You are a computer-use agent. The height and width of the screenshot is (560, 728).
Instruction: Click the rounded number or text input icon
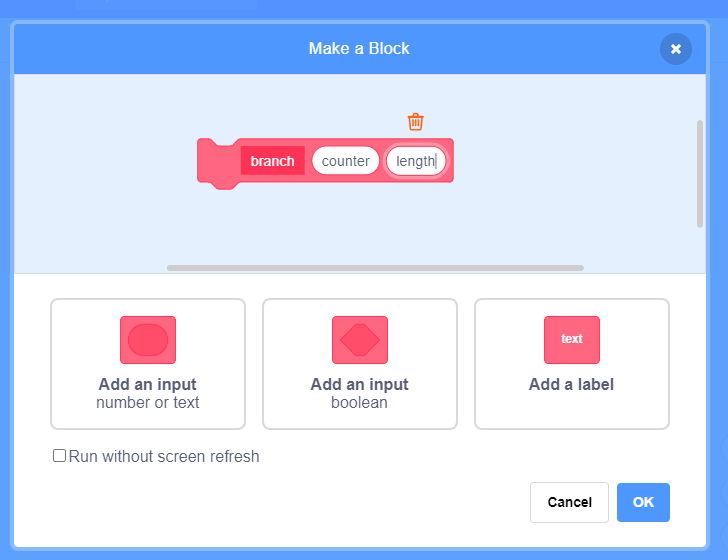click(x=148, y=340)
